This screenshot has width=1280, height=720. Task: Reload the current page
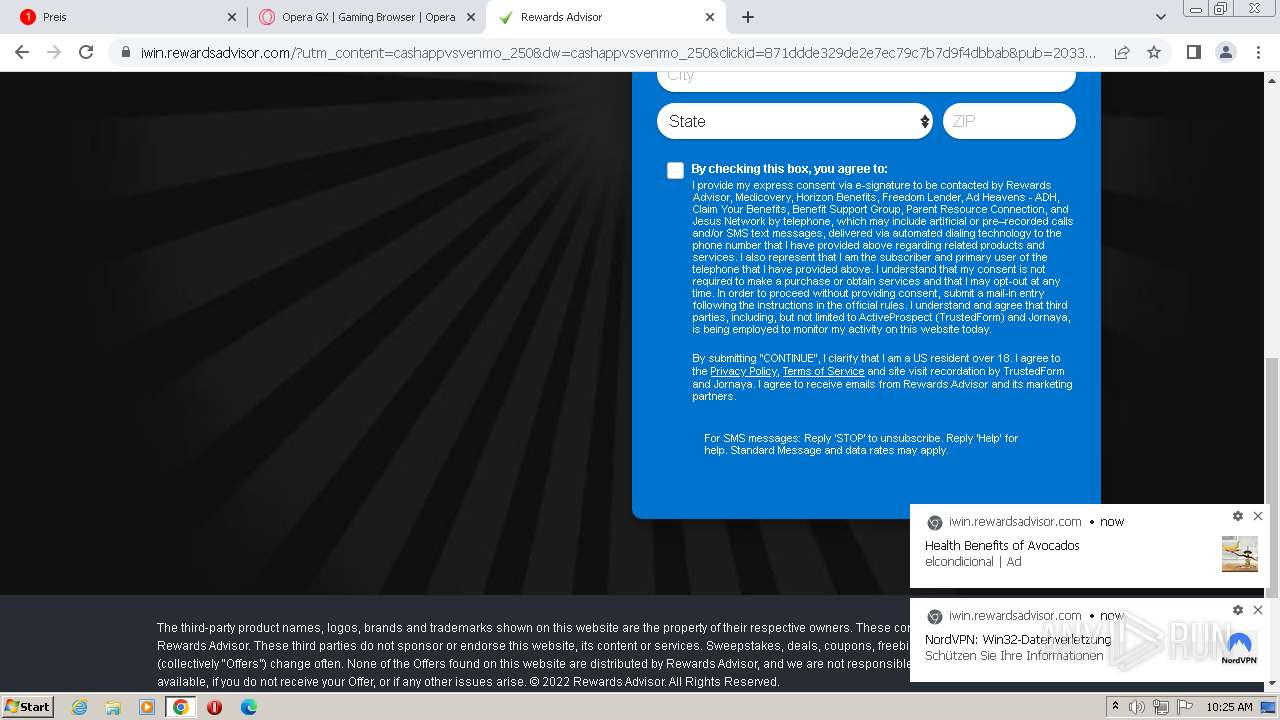coord(86,52)
